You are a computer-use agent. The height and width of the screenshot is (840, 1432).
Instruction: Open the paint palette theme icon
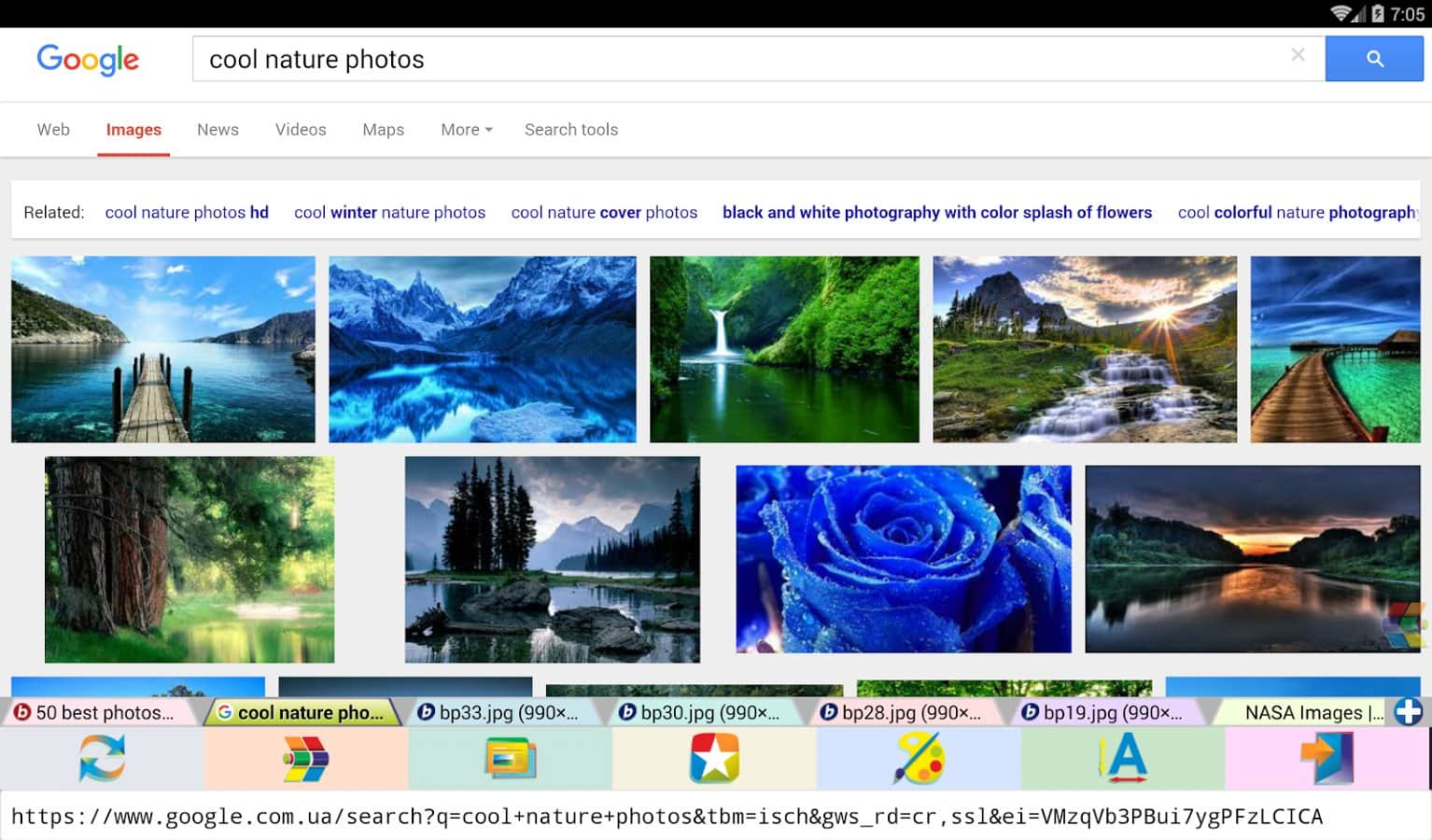pos(919,758)
